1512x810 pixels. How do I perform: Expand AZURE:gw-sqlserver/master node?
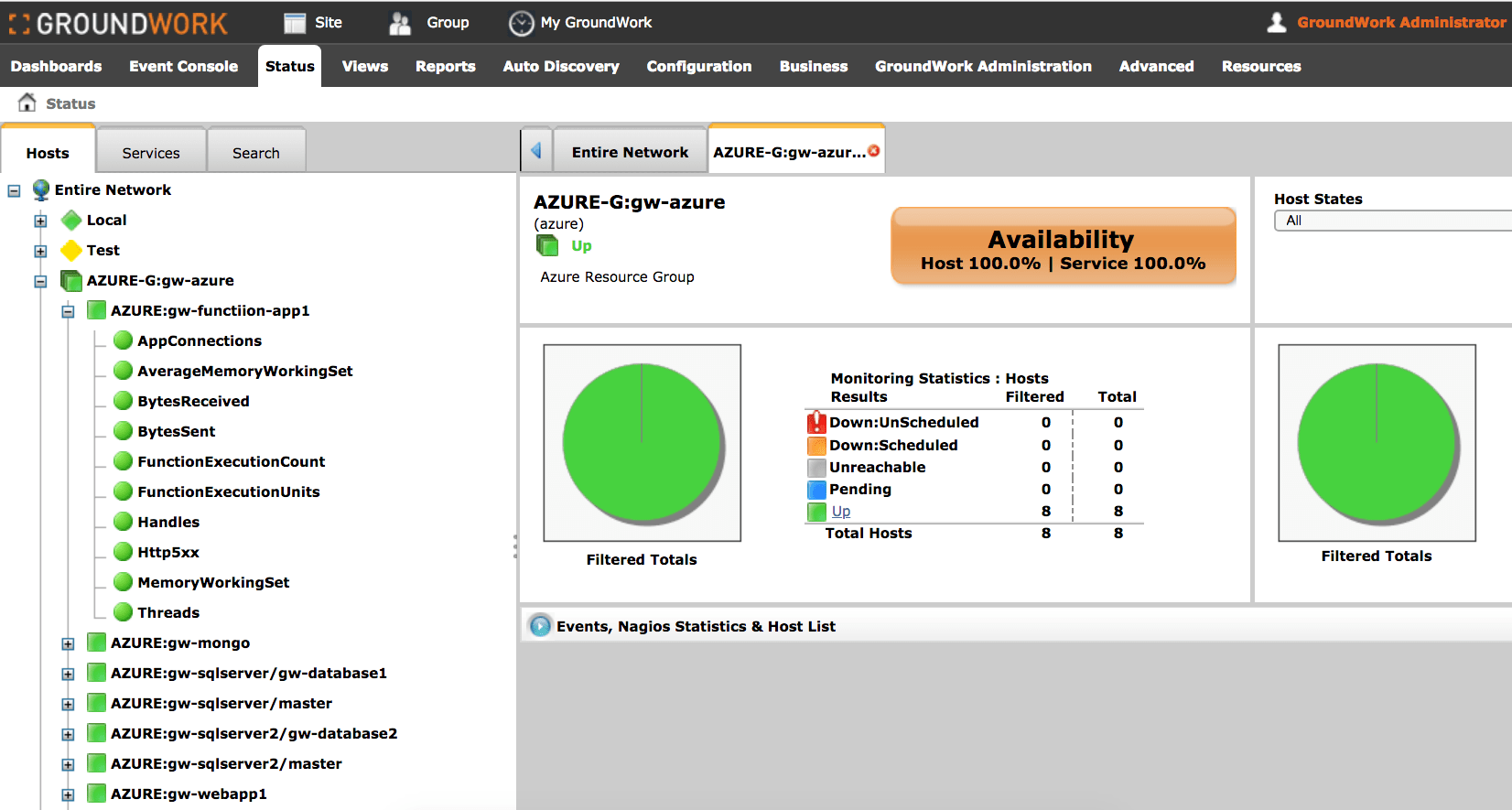point(68,704)
